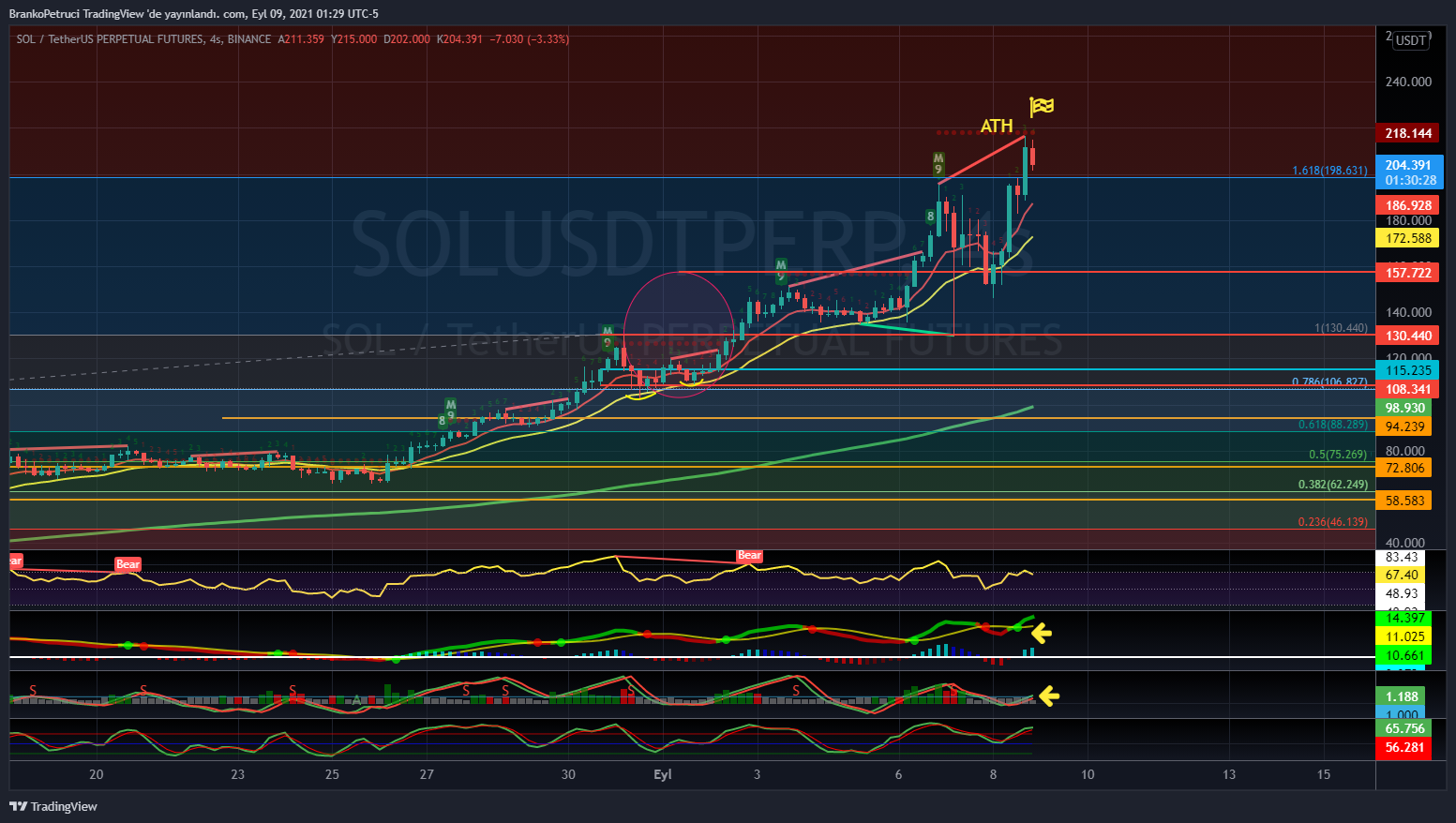The height and width of the screenshot is (823, 1456).
Task: Select the green 1.188 indicator value label
Action: click(x=1401, y=696)
